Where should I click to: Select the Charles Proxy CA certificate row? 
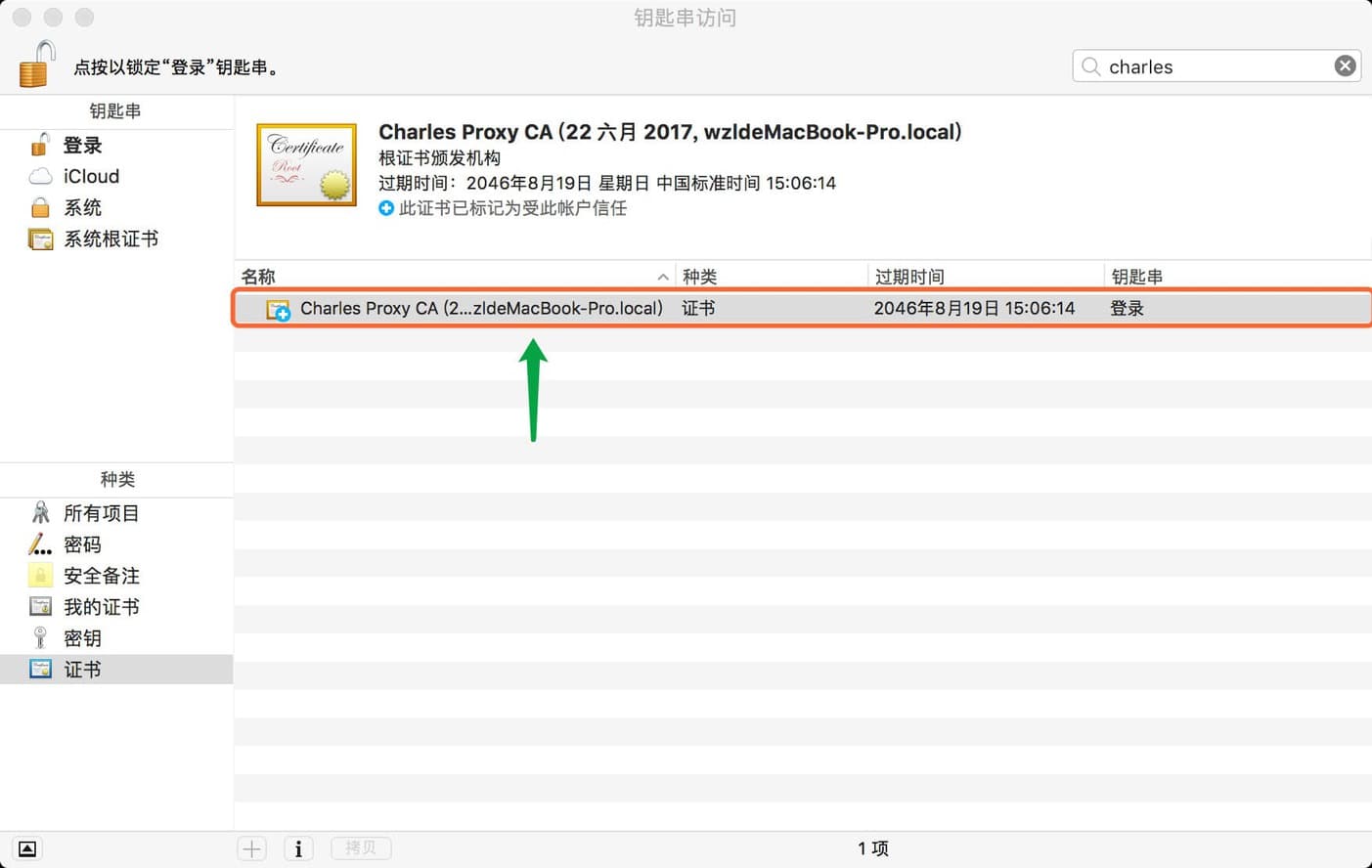click(x=803, y=308)
